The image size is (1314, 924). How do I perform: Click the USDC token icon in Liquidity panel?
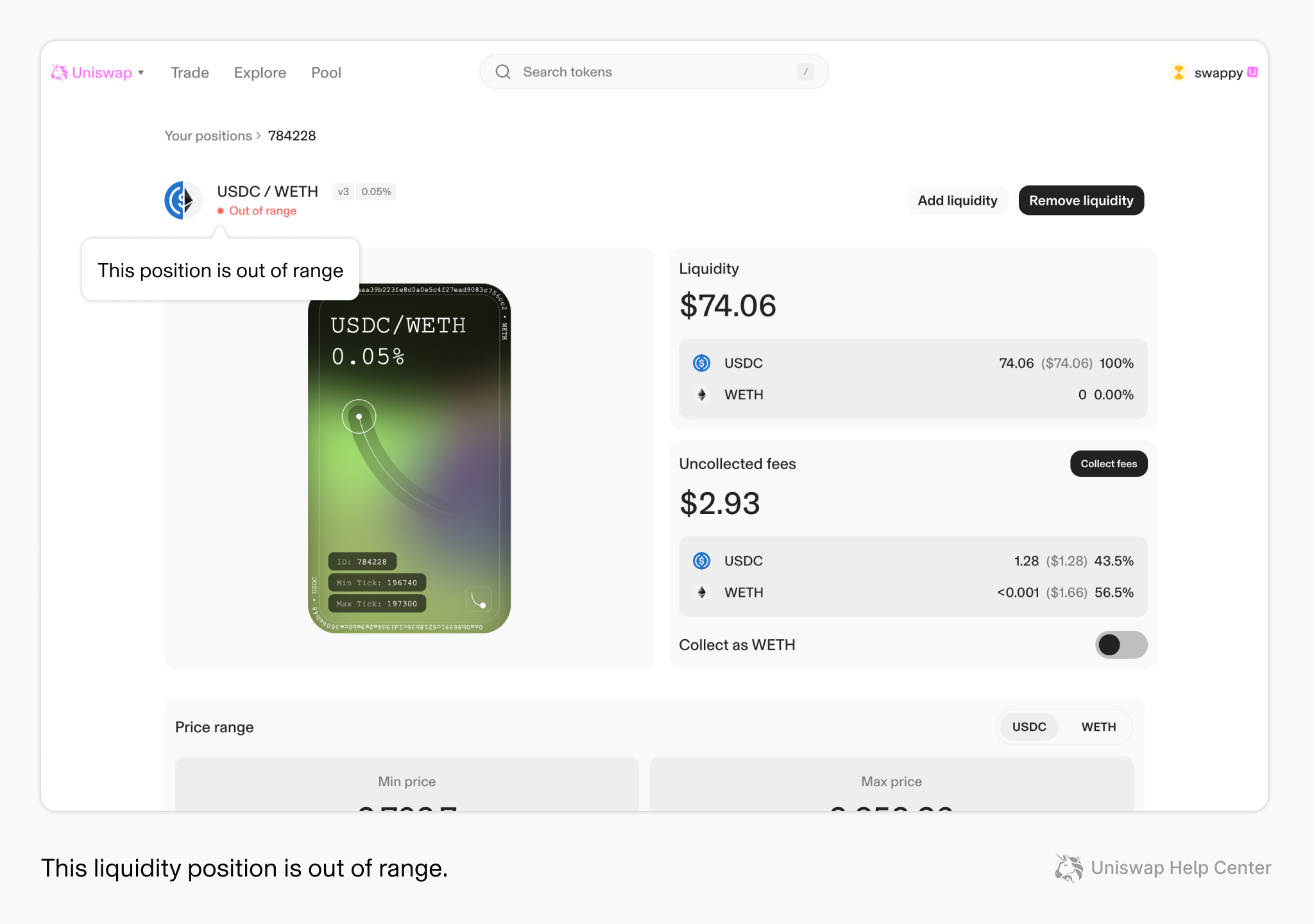[x=702, y=363]
